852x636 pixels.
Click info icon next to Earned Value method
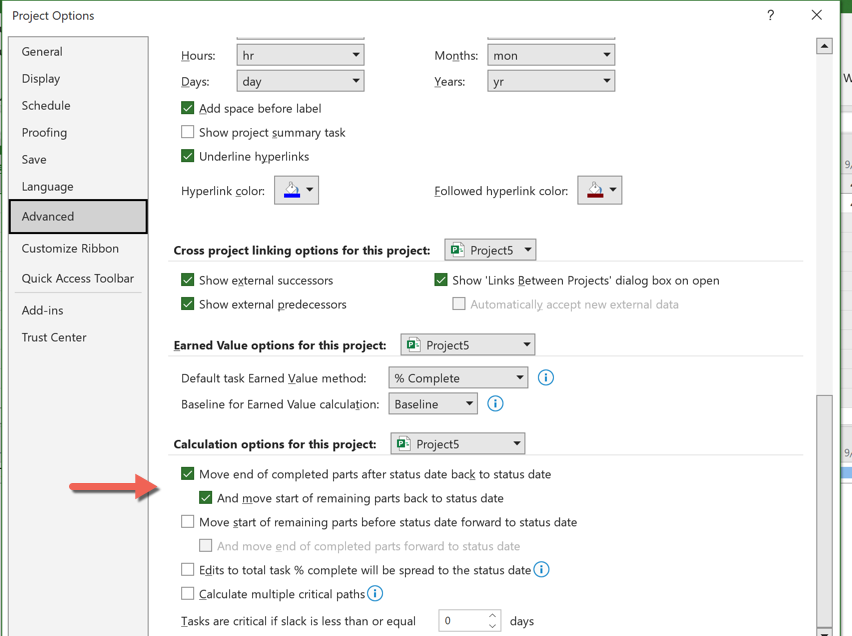pos(546,377)
